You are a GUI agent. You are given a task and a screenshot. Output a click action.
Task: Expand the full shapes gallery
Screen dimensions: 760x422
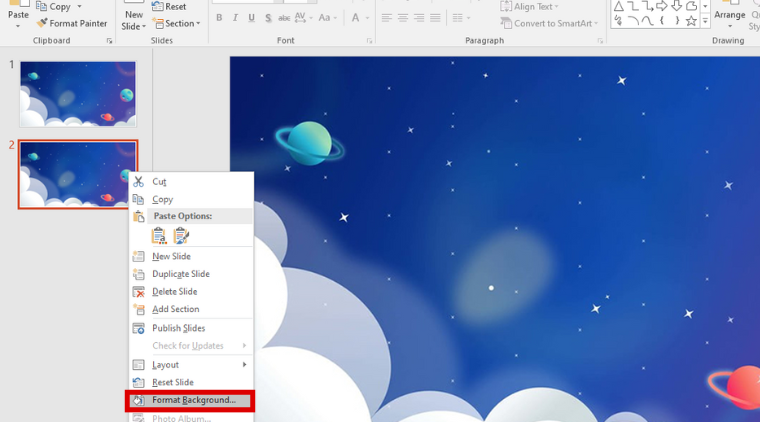705,21
